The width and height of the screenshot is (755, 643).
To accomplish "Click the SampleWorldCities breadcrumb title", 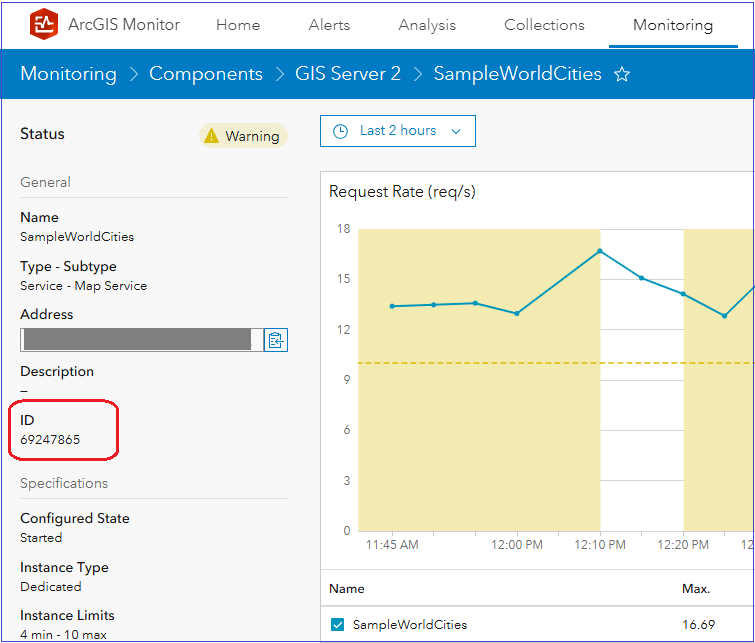I will [517, 74].
